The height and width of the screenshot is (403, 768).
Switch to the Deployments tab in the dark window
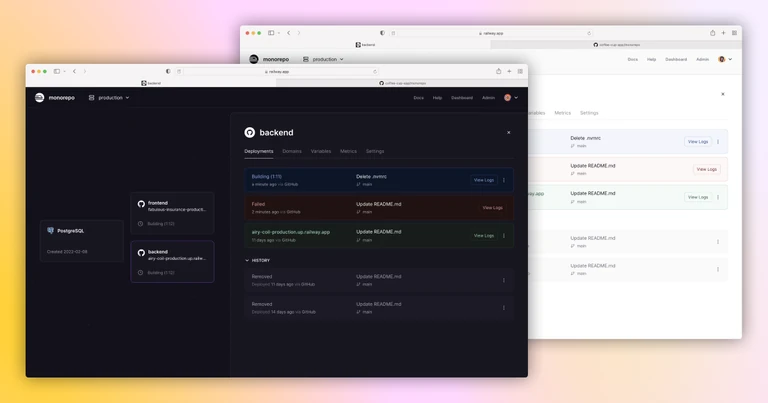point(259,151)
